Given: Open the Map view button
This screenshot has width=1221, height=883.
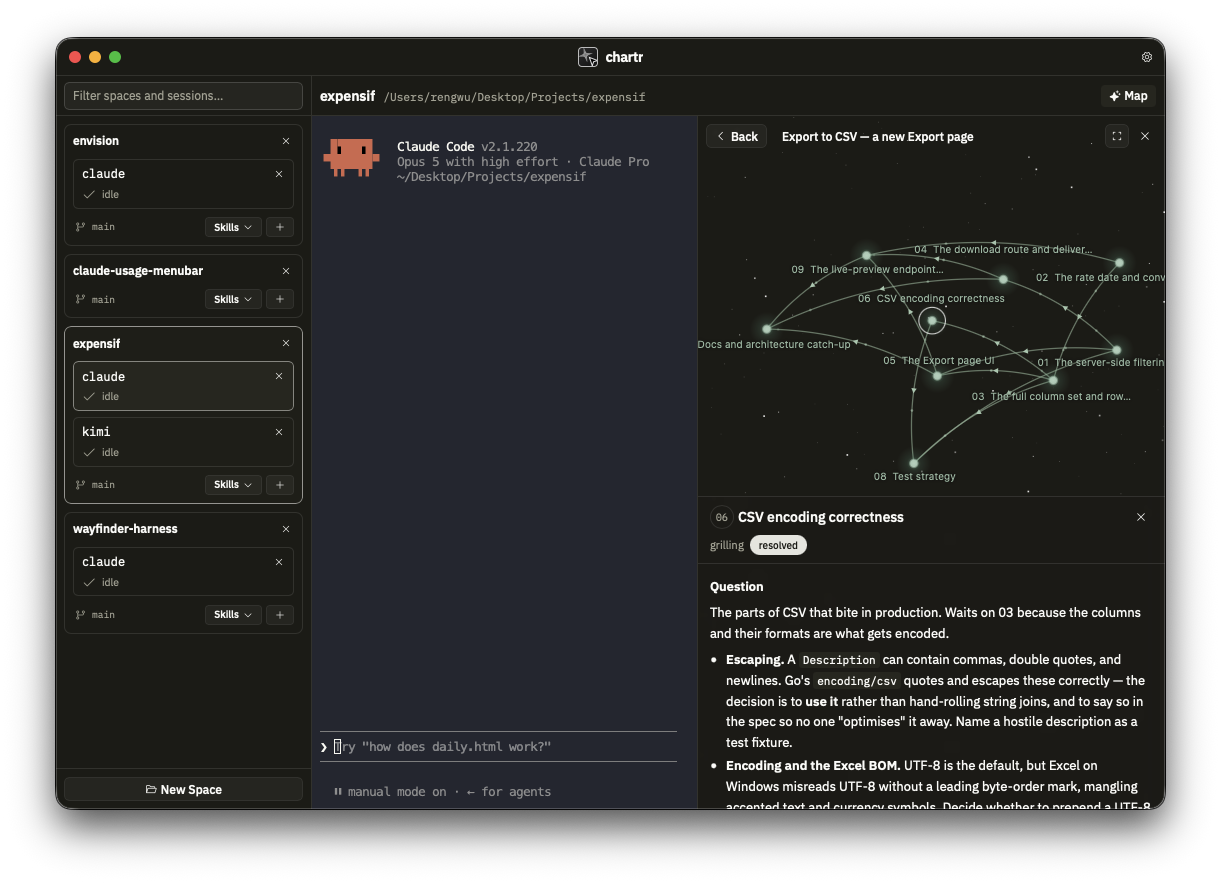Looking at the screenshot, I should pyautogui.click(x=1128, y=96).
